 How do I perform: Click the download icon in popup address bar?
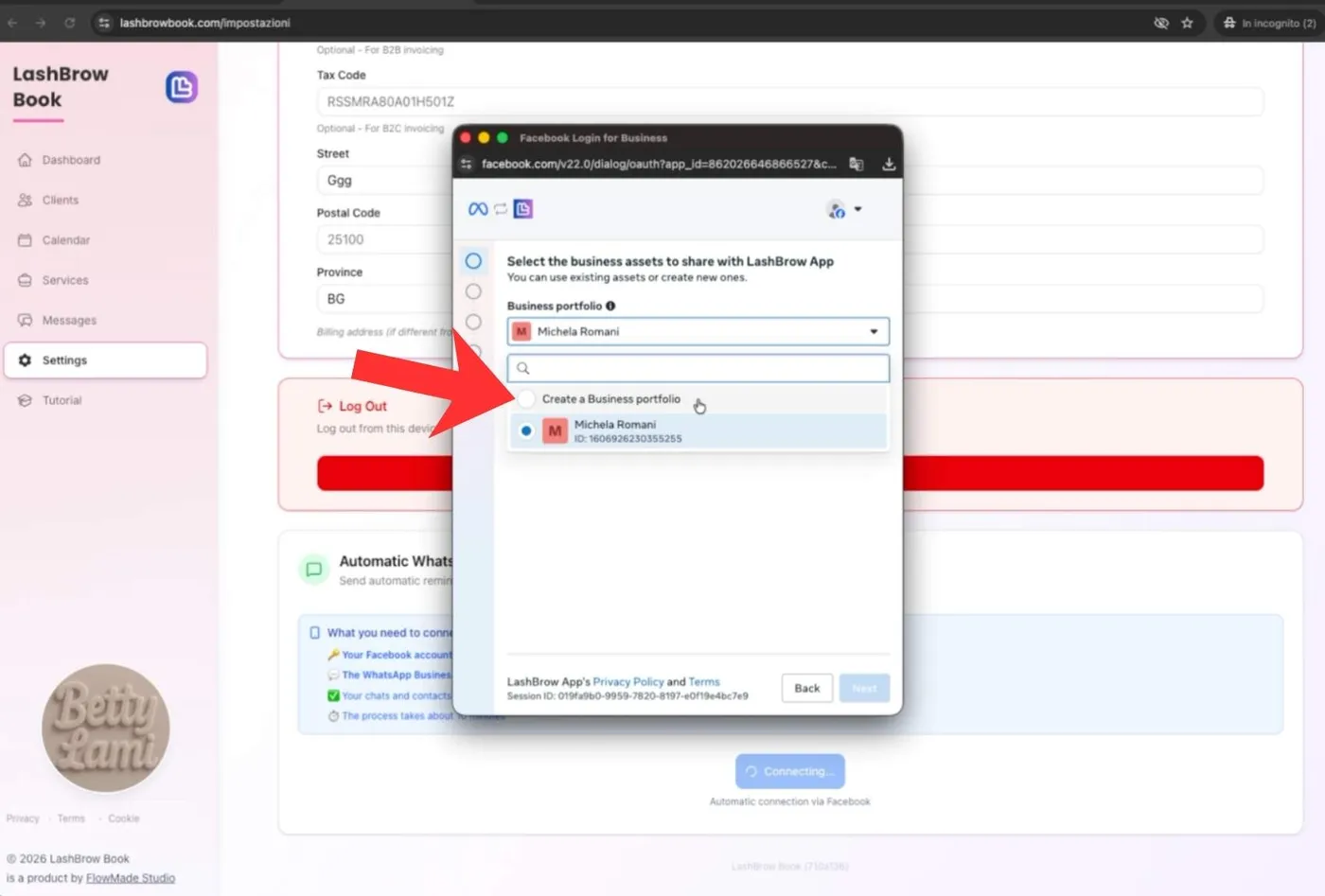(889, 164)
